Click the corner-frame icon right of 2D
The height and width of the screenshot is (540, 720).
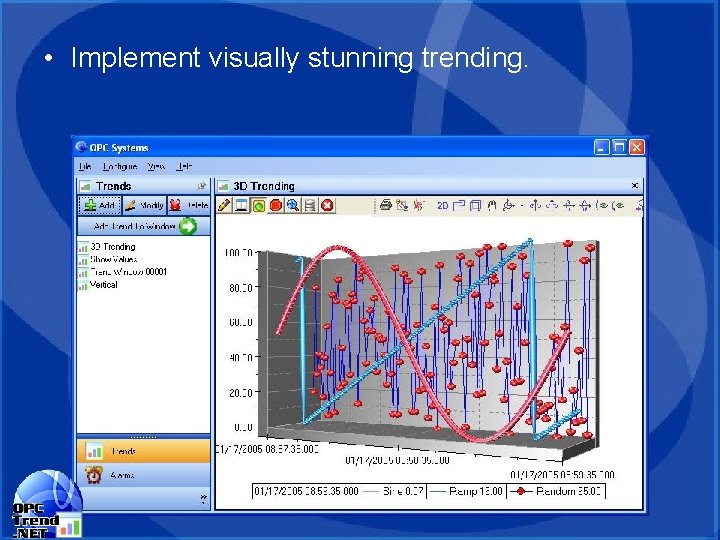coord(459,205)
